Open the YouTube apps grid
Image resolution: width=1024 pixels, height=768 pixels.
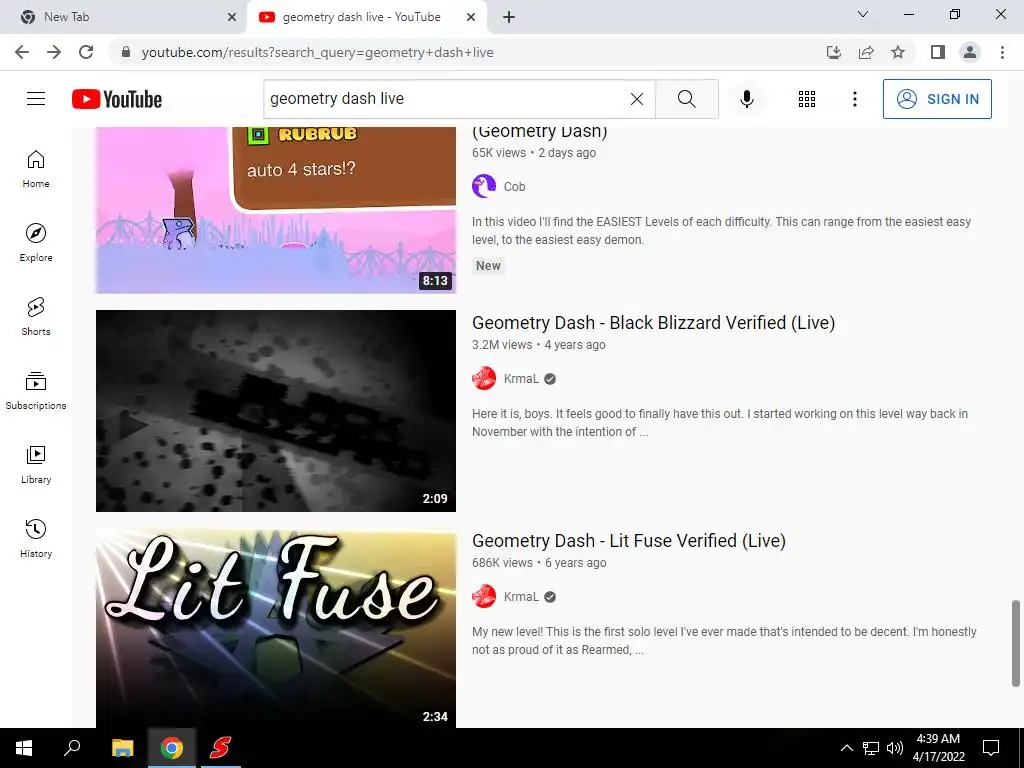(807, 99)
